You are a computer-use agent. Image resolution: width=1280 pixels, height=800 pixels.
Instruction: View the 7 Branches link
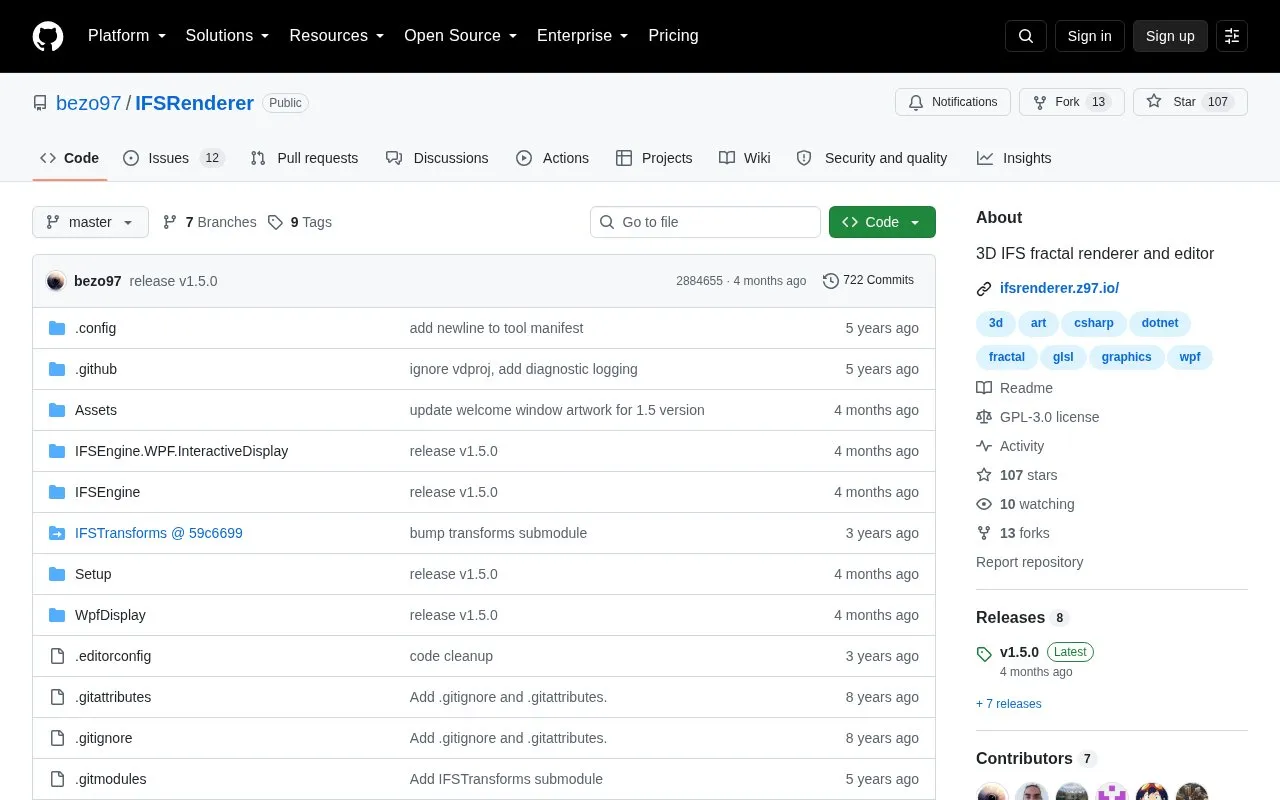coord(210,222)
